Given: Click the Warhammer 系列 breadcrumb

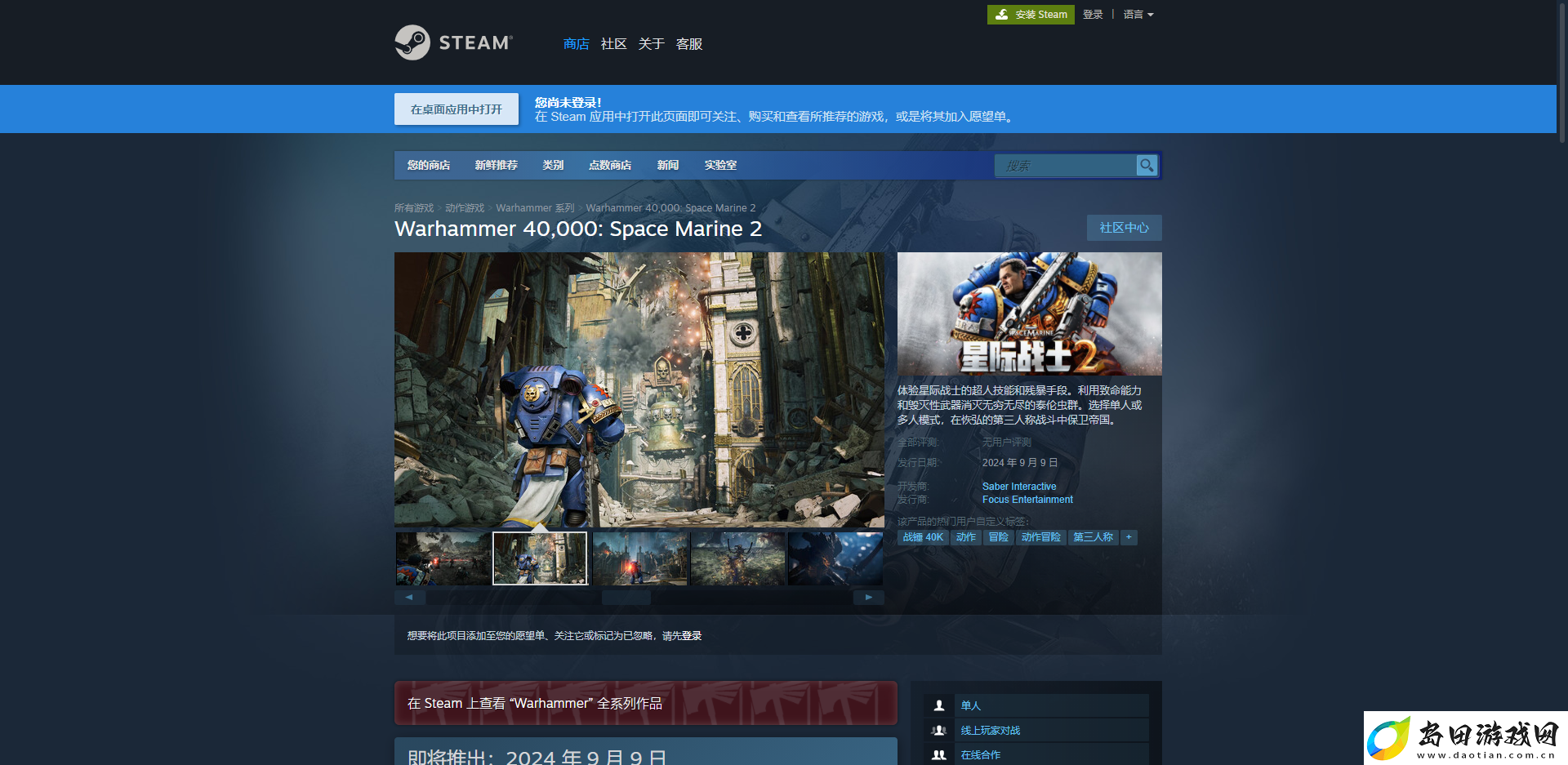Looking at the screenshot, I should pyautogui.click(x=535, y=208).
